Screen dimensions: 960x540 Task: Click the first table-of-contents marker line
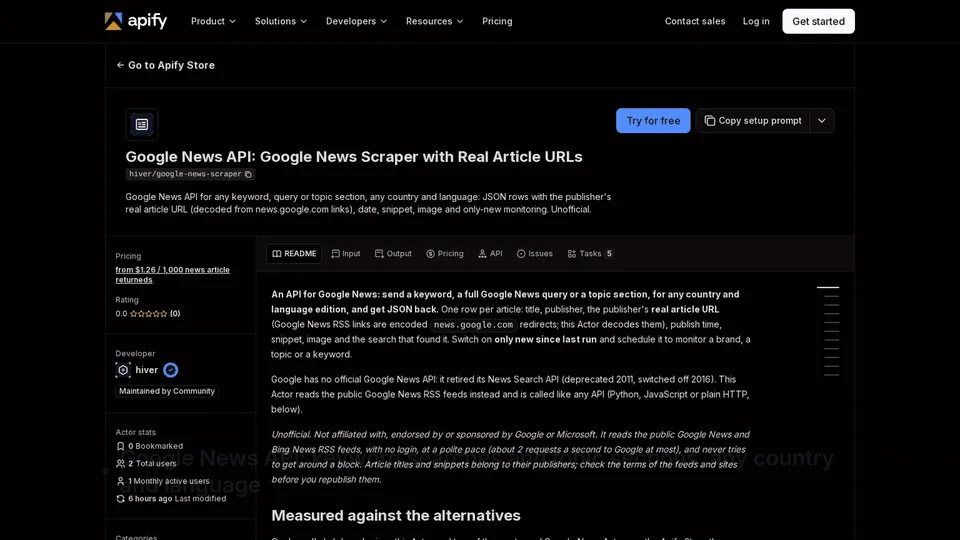[x=828, y=287]
